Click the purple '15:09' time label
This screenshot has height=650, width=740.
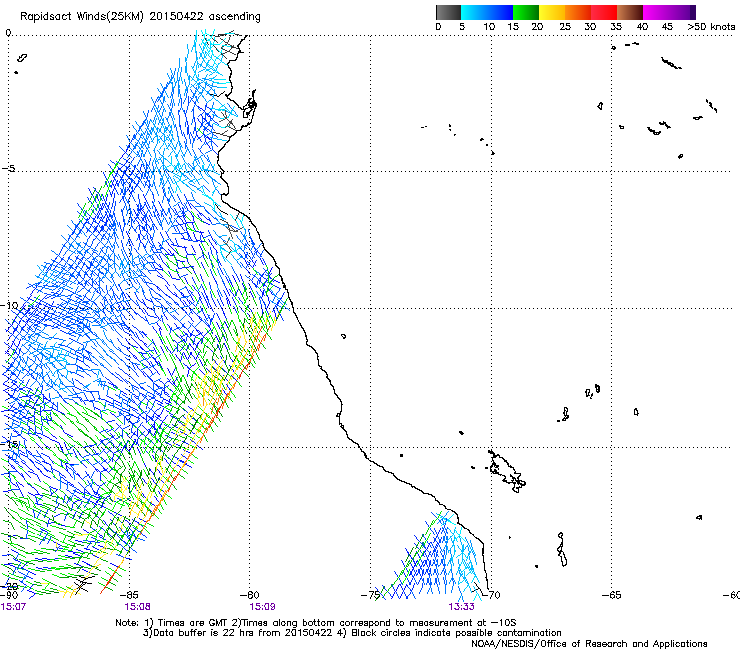click(262, 607)
